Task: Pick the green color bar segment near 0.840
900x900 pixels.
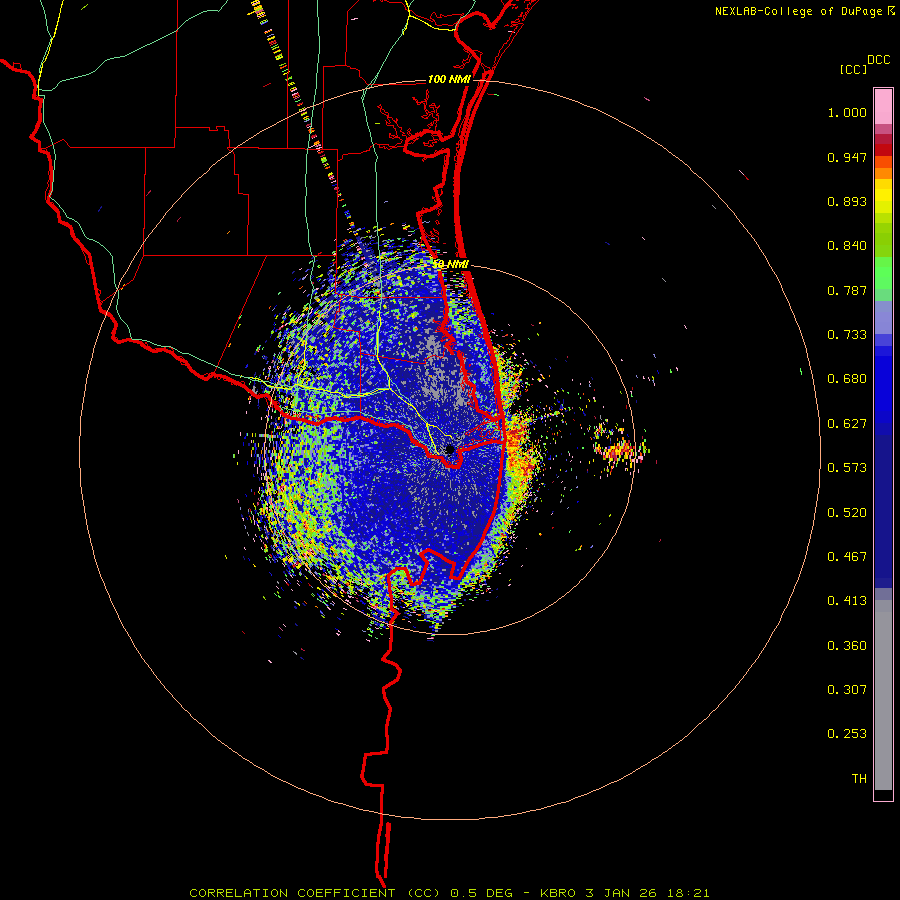Action: tap(883, 239)
